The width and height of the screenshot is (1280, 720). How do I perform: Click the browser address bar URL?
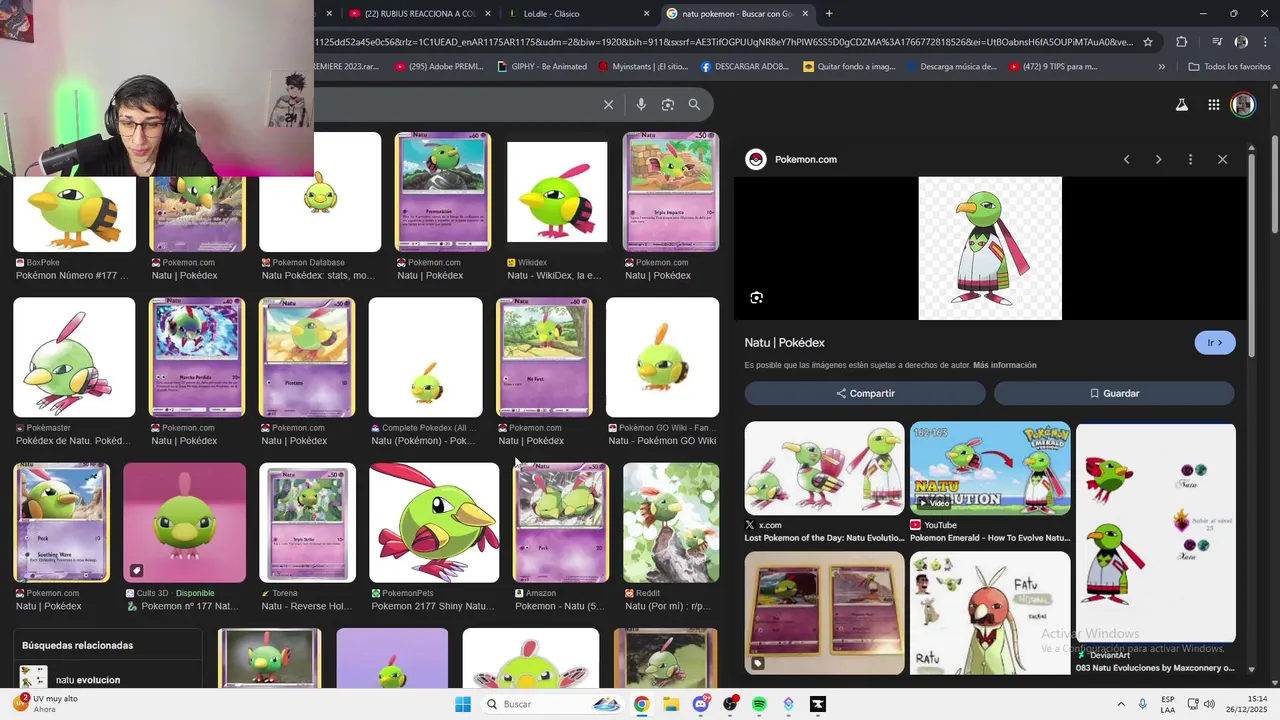point(723,42)
